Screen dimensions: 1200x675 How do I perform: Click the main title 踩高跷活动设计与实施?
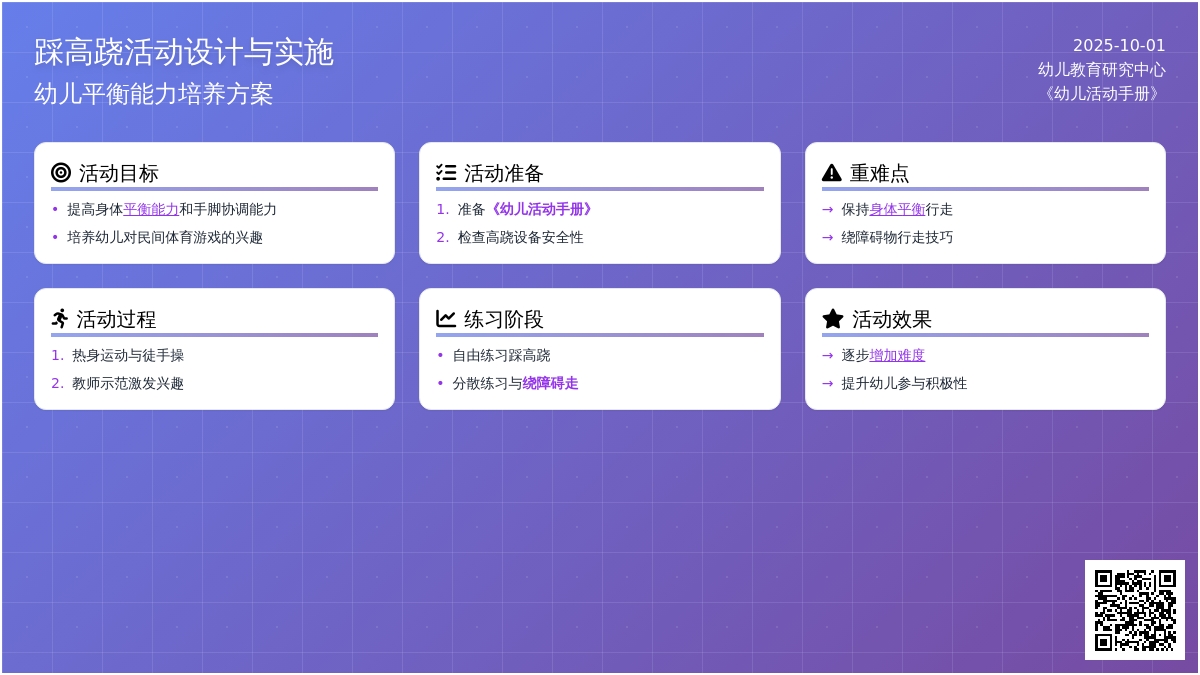[184, 52]
